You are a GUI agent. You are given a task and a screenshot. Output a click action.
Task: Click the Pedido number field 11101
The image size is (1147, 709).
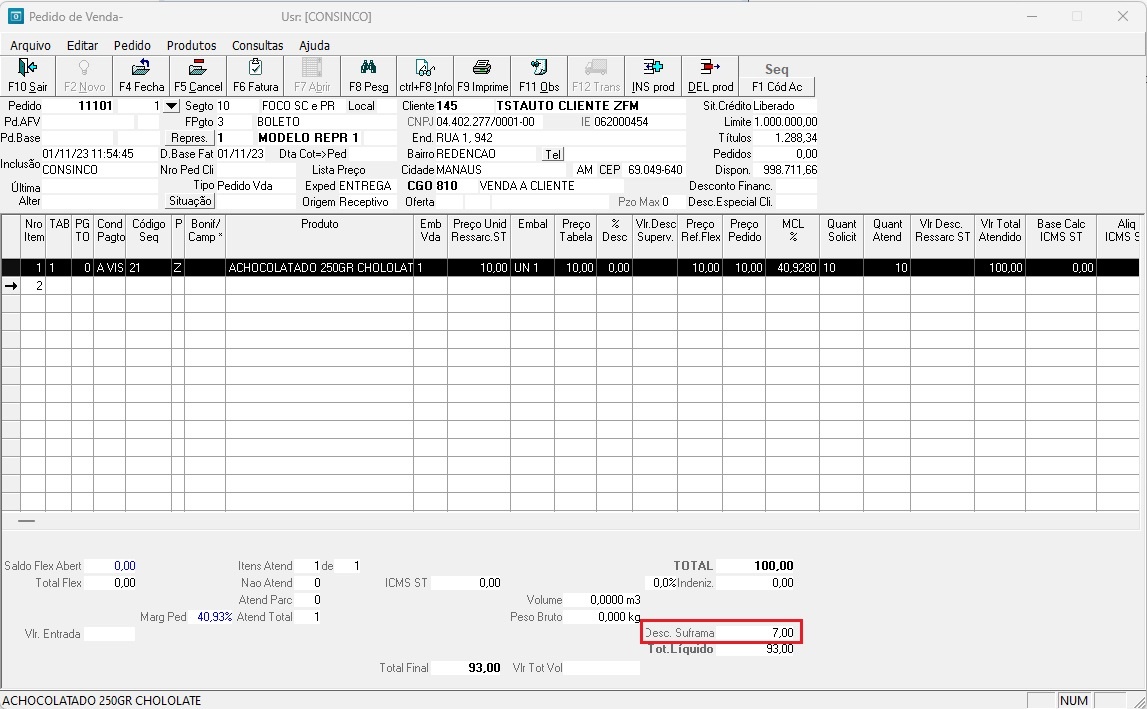pyautogui.click(x=79, y=106)
